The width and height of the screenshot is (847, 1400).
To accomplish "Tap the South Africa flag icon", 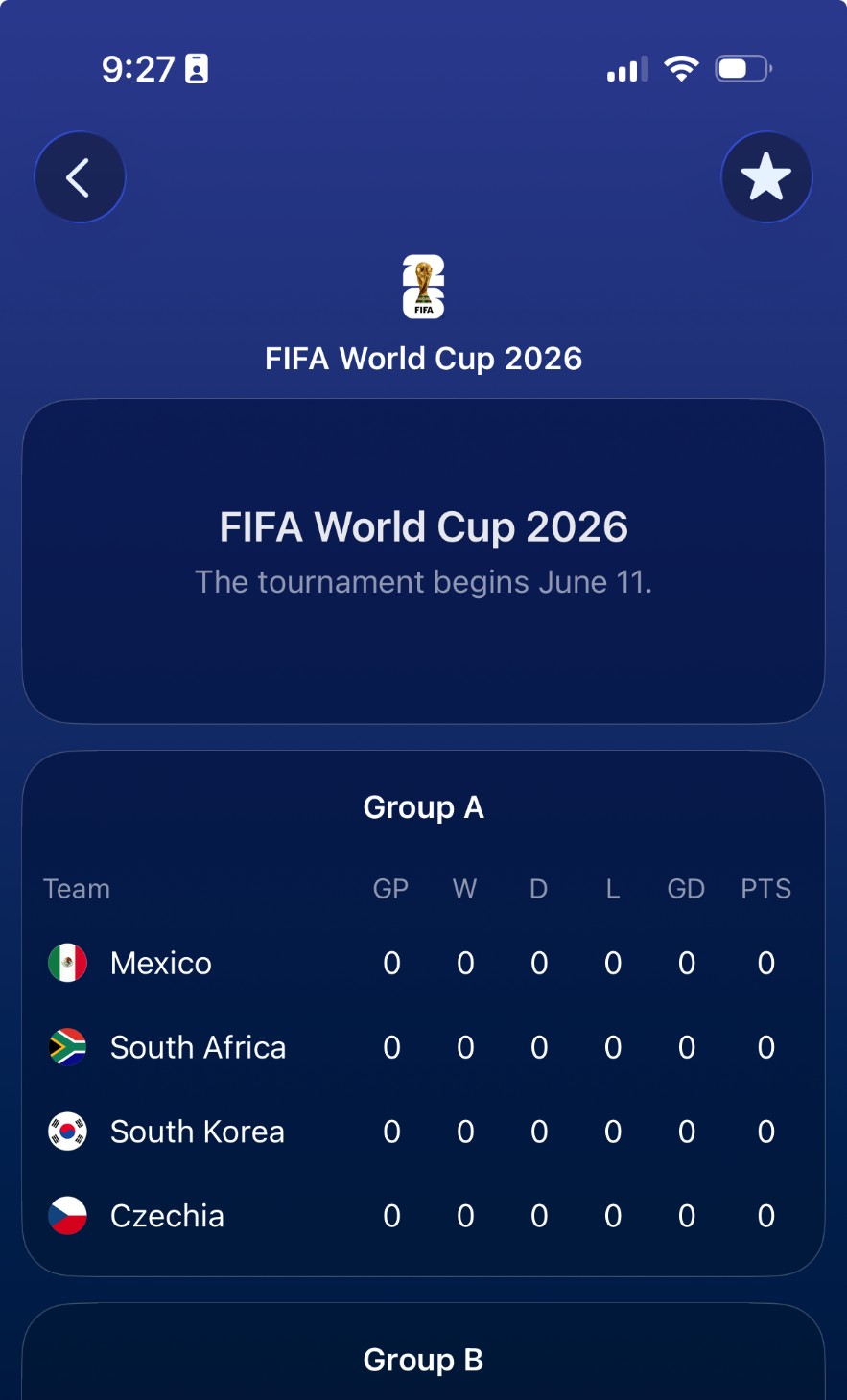I will [x=67, y=1047].
